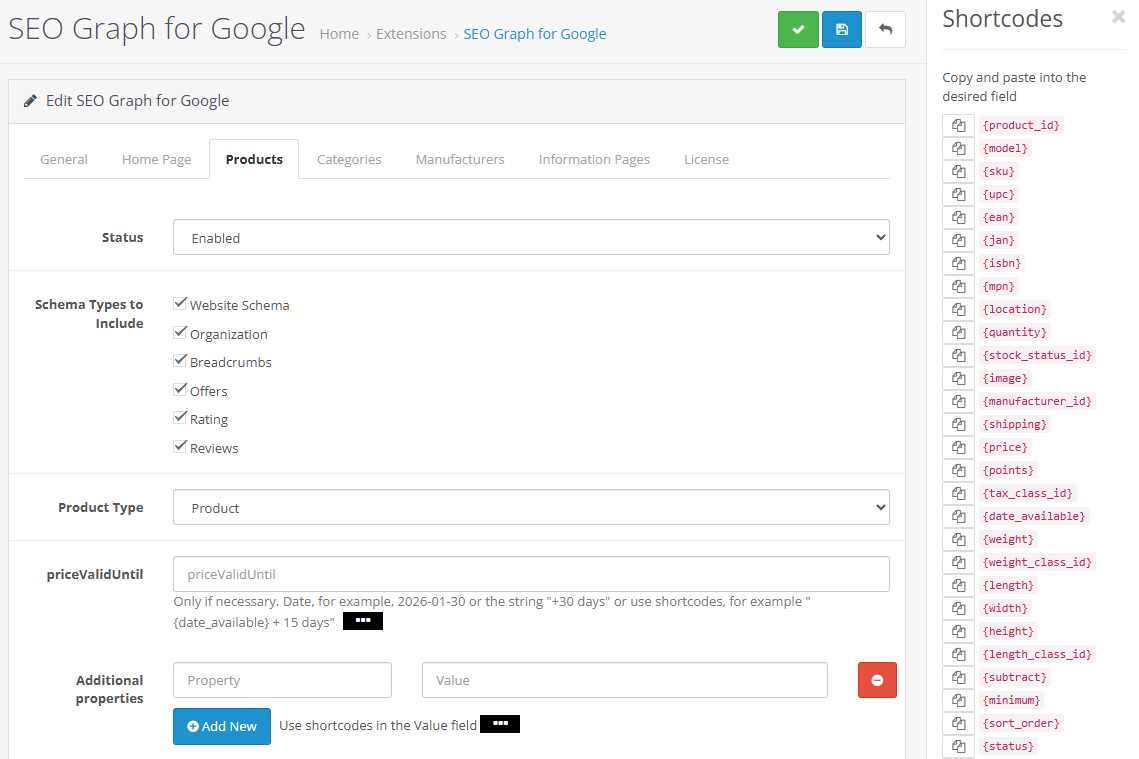The height and width of the screenshot is (759, 1139).
Task: Click the back arrow return button
Action: [x=885, y=30]
